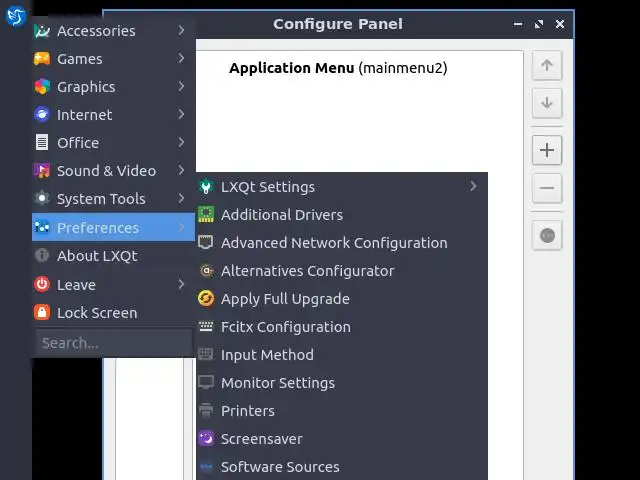The height and width of the screenshot is (480, 640).
Task: Select Advanced Network Configuration
Action: tap(333, 243)
